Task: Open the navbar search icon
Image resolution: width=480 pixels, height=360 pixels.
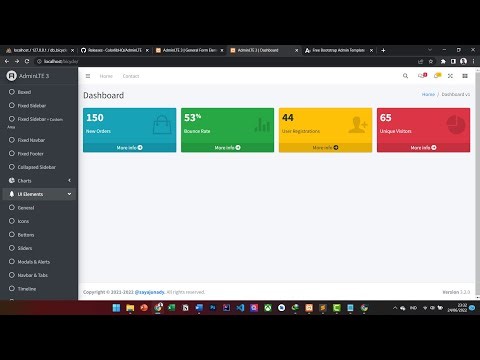Action: click(405, 76)
